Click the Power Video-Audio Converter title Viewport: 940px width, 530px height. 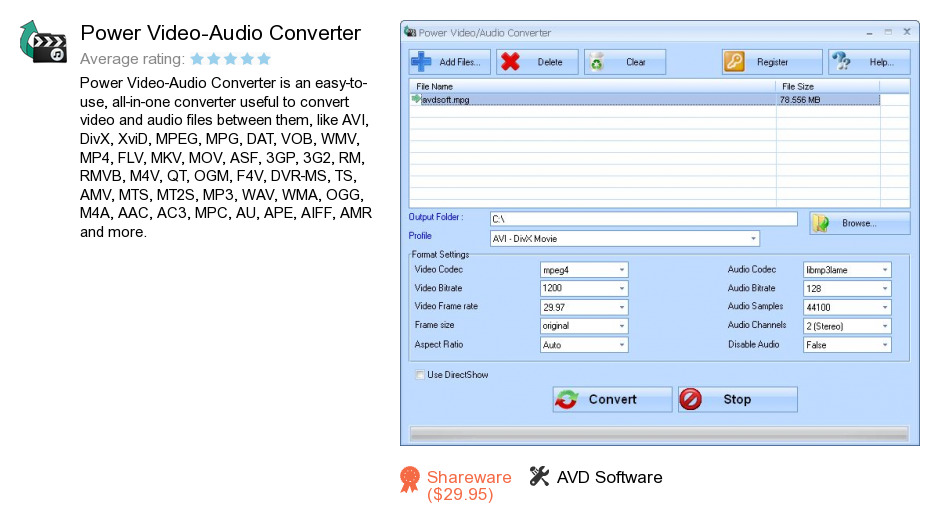(221, 33)
